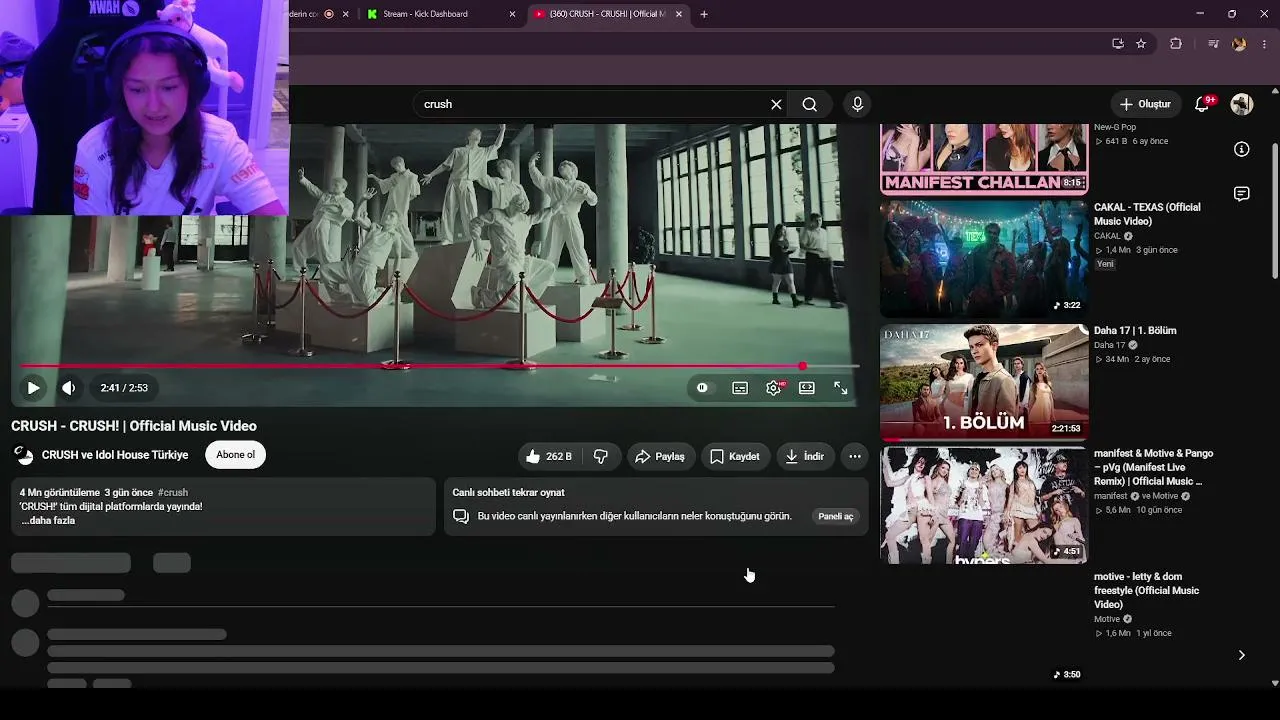Open the YouTube notifications bell
This screenshot has height=720, width=1280.
point(1203,104)
